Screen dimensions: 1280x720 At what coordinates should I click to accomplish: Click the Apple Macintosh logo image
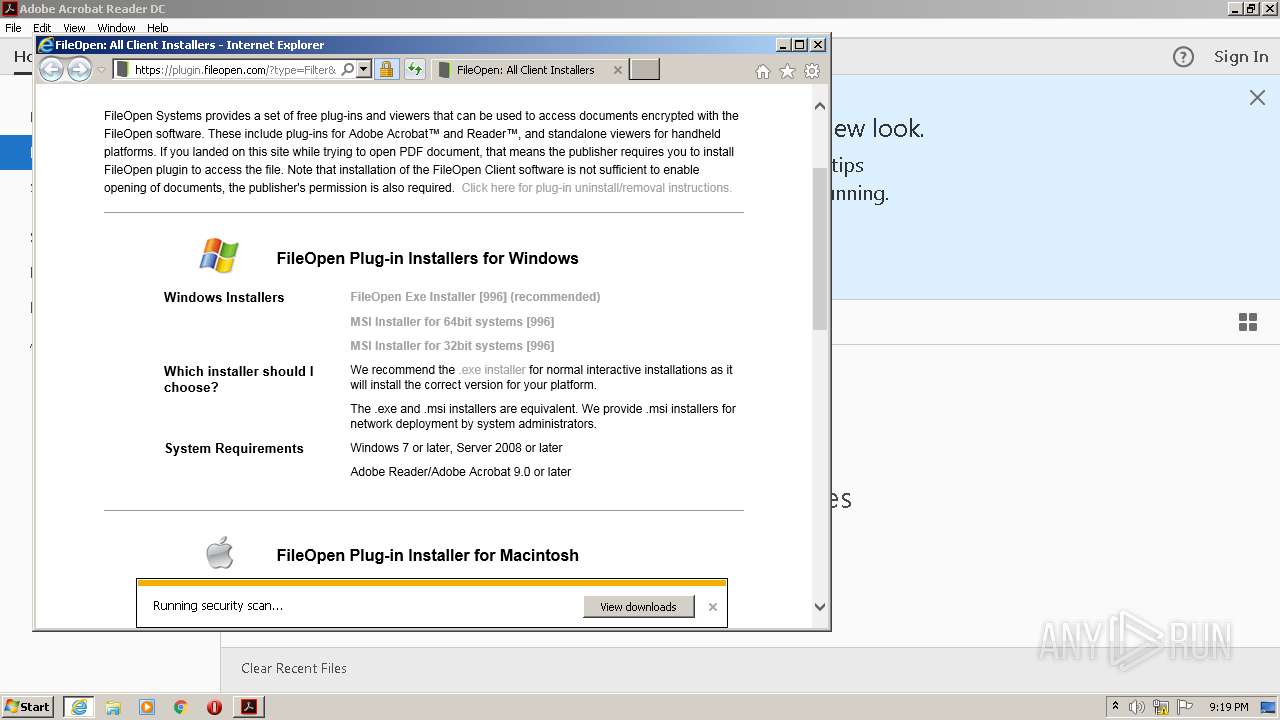[x=220, y=553]
